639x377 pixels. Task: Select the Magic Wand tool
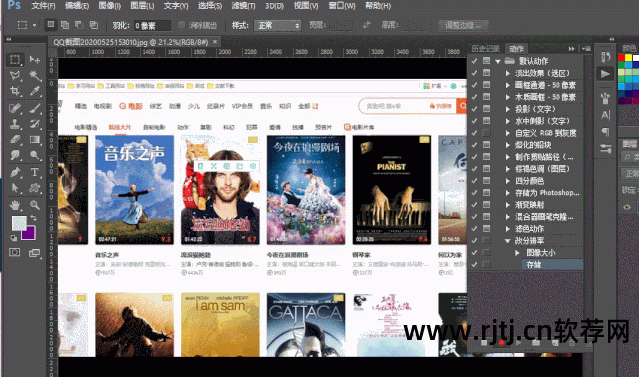[35, 75]
